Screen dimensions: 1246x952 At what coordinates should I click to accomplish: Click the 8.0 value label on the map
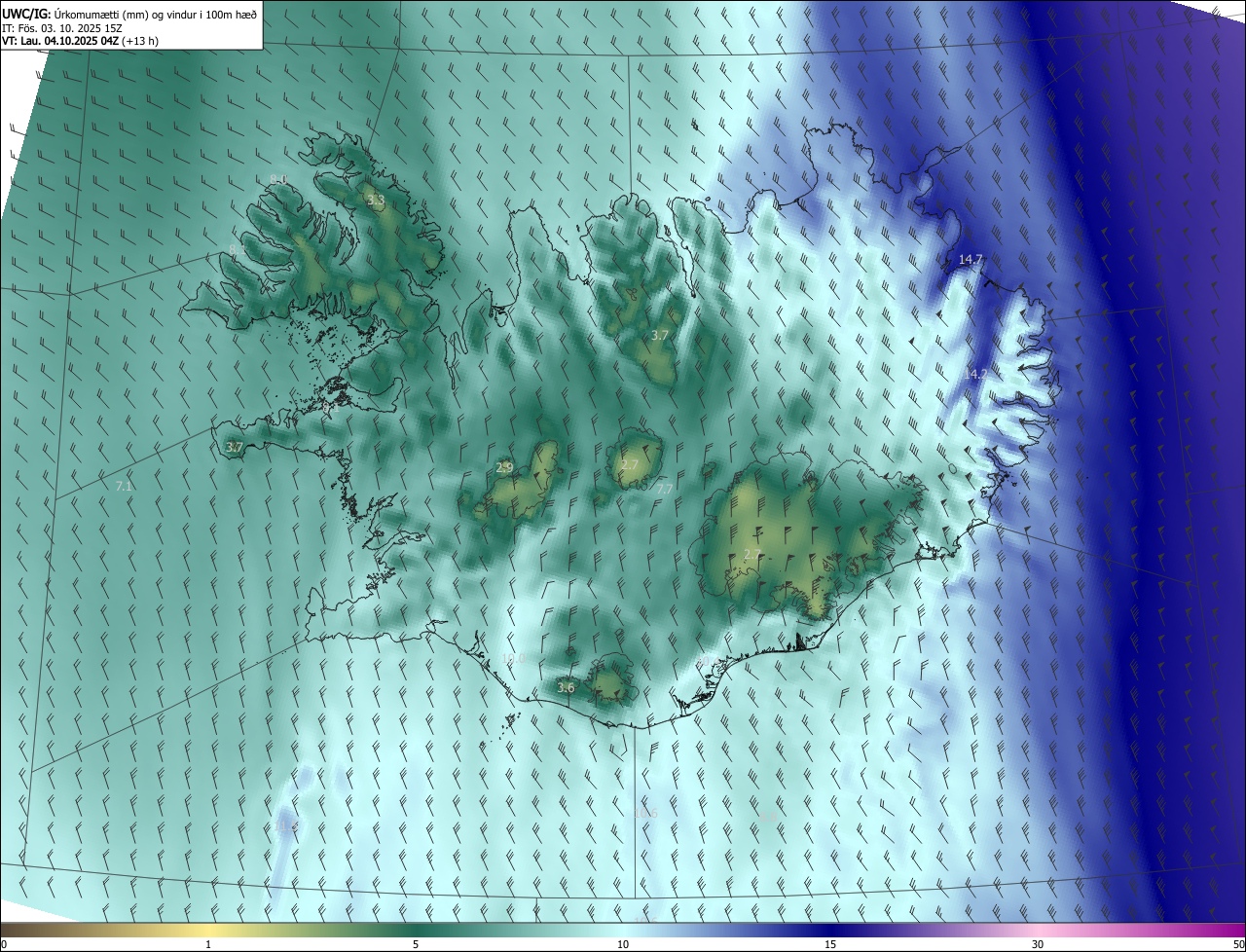click(278, 179)
